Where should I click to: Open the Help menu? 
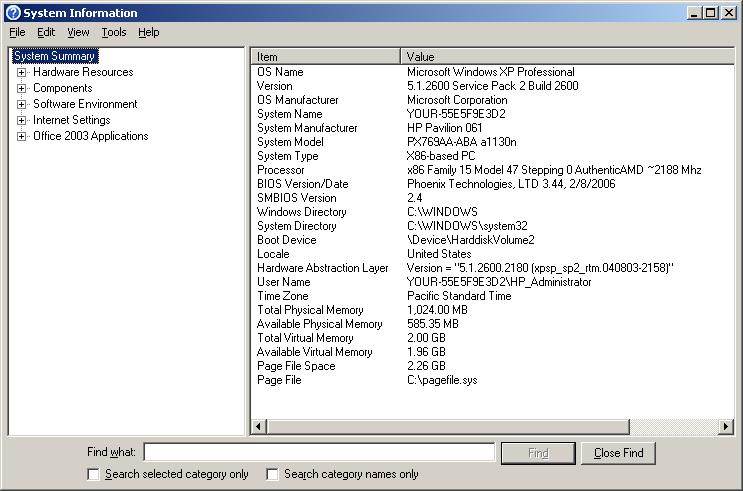coord(148,32)
